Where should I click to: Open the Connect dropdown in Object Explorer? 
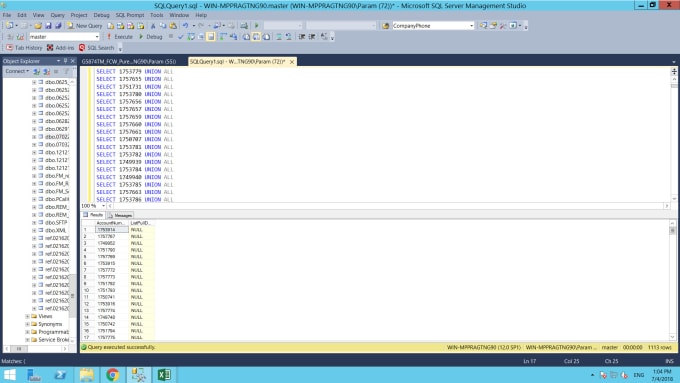point(17,71)
